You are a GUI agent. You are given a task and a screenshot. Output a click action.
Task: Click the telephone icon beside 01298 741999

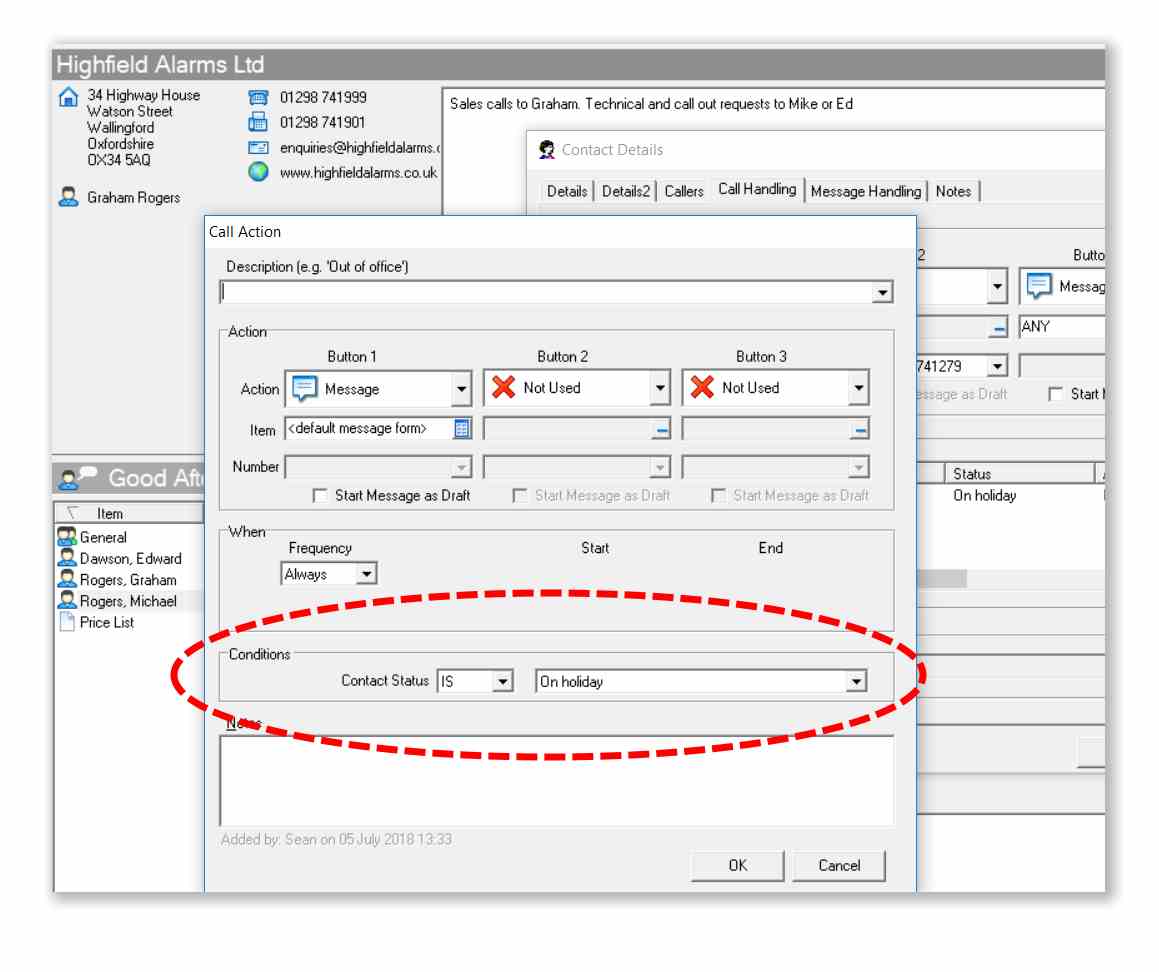[258, 98]
